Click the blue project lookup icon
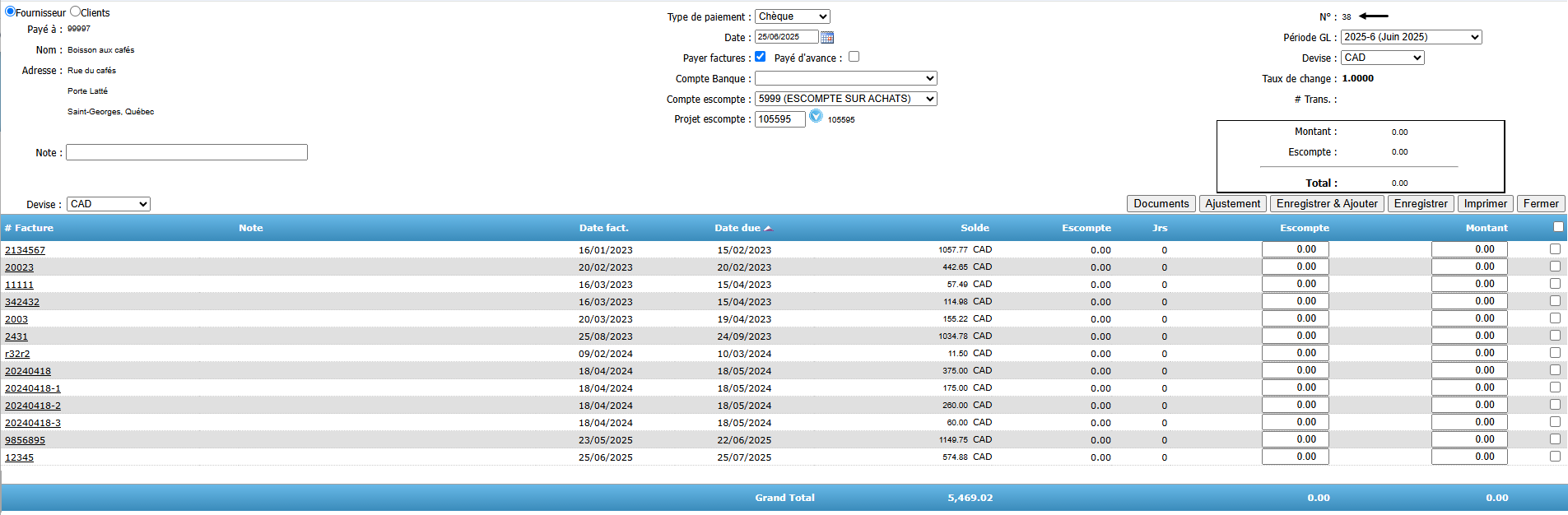The height and width of the screenshot is (515, 1568). point(816,117)
